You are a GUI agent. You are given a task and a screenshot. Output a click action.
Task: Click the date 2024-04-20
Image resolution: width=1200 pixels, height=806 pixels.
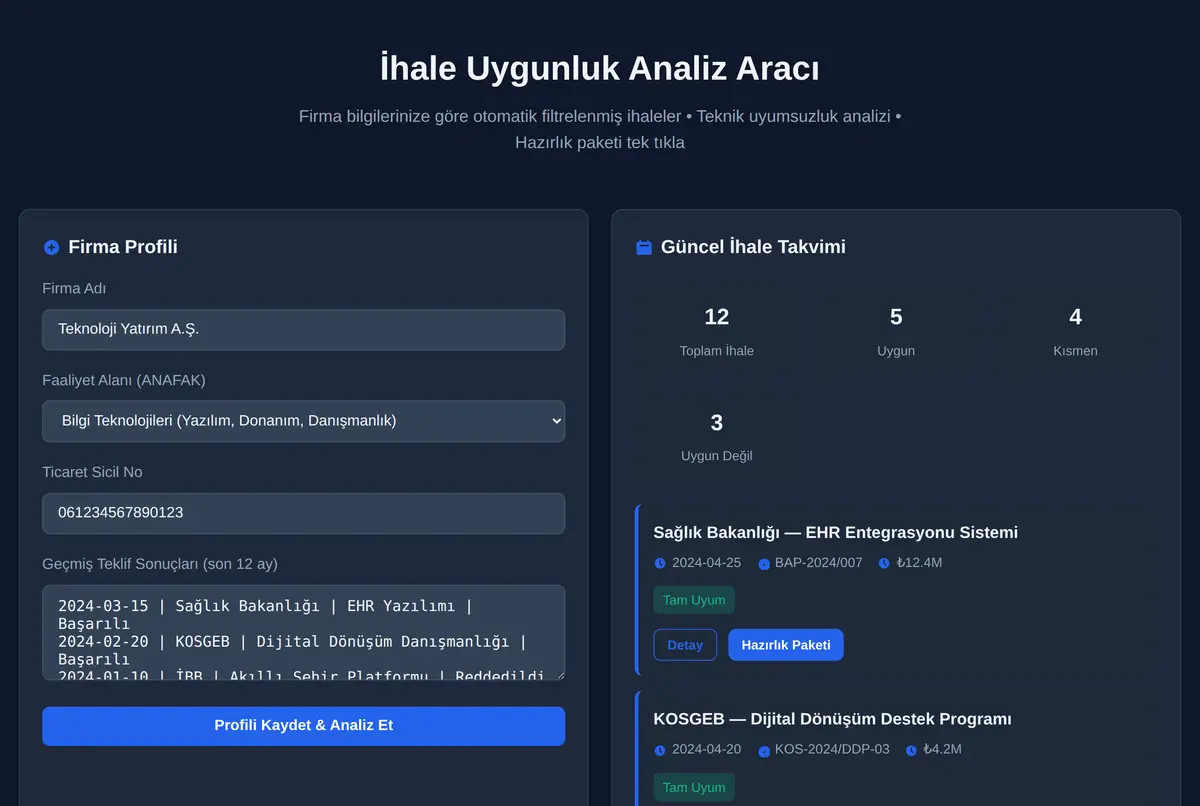coord(706,750)
